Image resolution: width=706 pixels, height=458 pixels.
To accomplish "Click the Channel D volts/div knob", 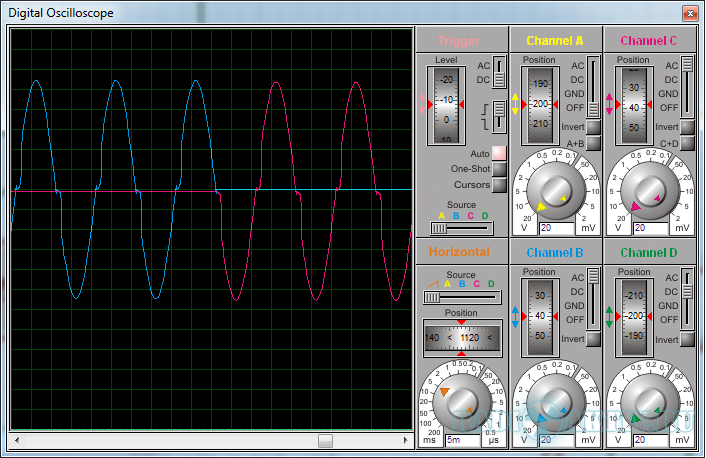I will [x=650, y=401].
